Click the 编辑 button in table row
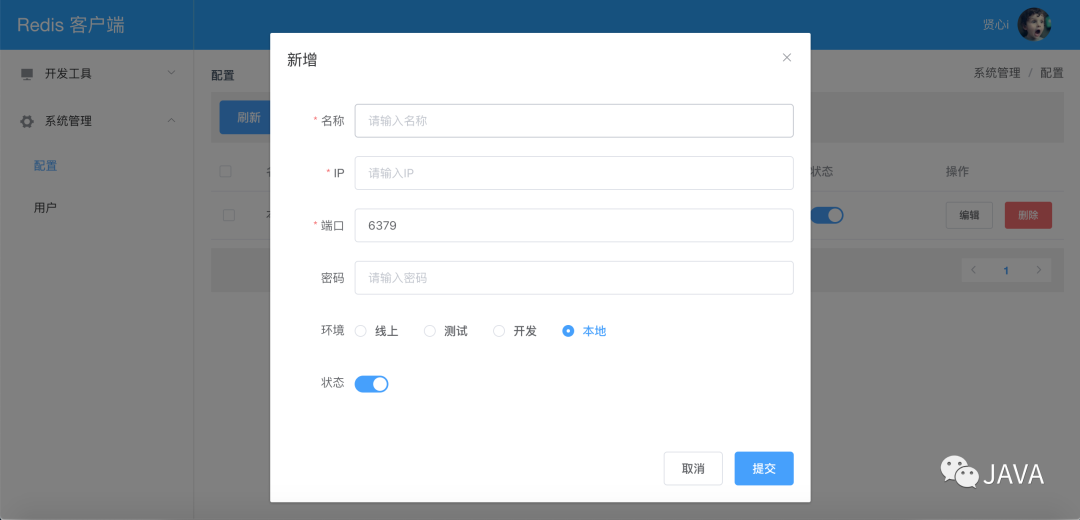The width and height of the screenshot is (1080, 520). (969, 215)
